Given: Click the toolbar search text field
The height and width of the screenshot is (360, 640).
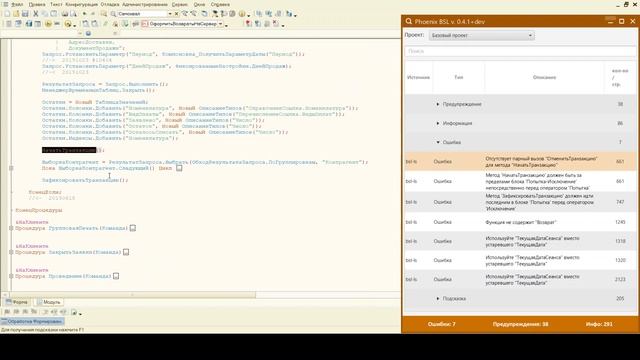Looking at the screenshot, I should coord(142,14).
